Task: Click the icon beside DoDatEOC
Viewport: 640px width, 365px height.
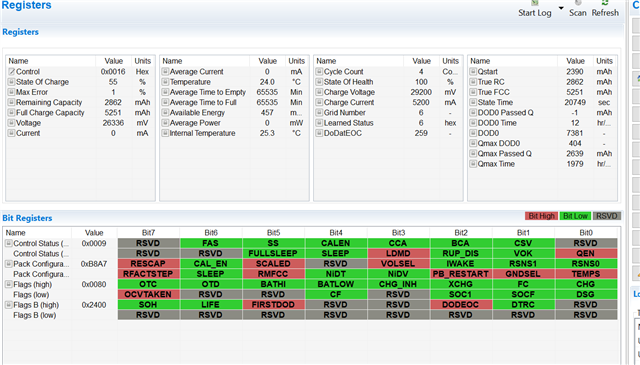Action: tap(319, 133)
